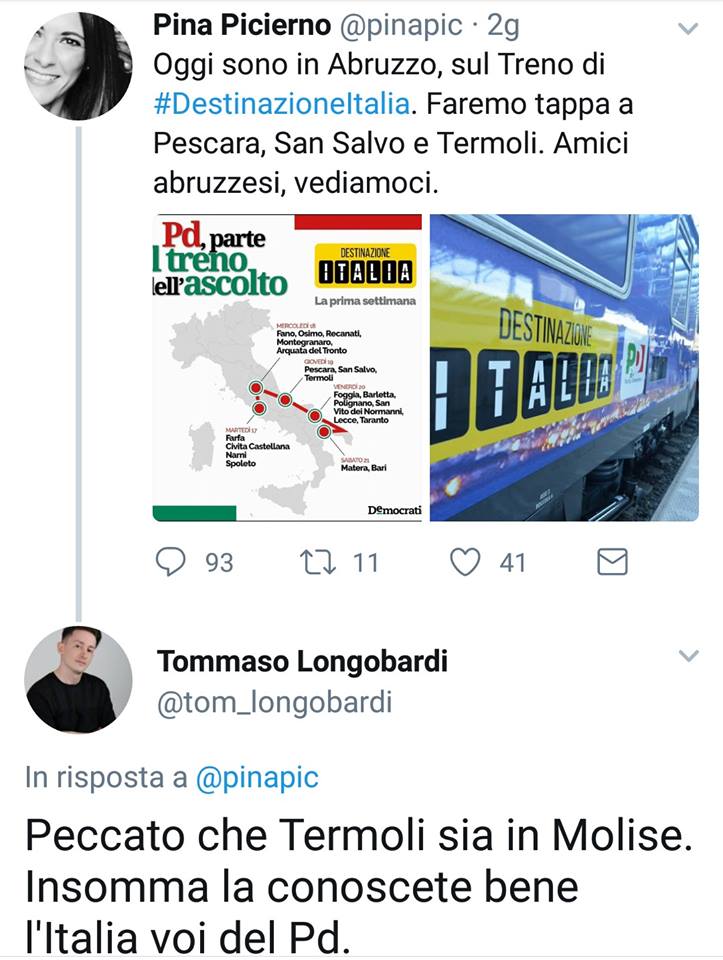Open the Destinazione Italia train photo
This screenshot has width=723, height=960.
point(564,367)
